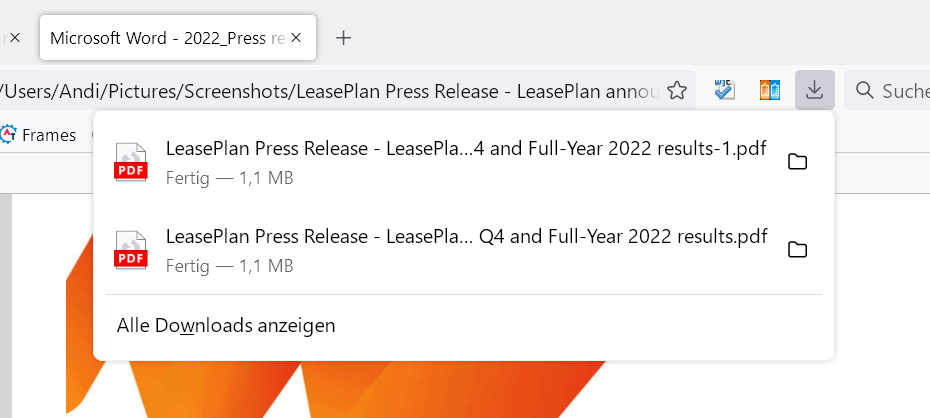Switch to the Microsoft Word tab

[x=165, y=38]
